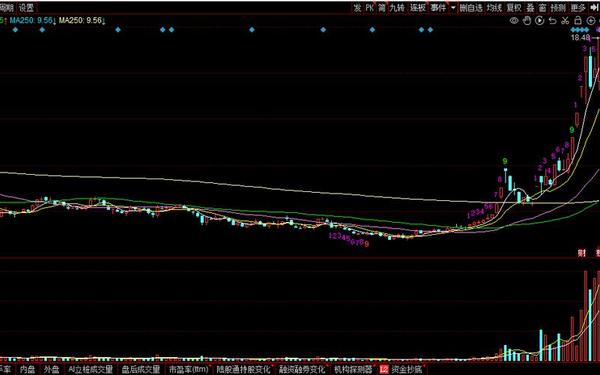Toggle the eye visibility icon on chart toolbar
The image size is (600, 375).
pyautogui.click(x=514, y=21)
